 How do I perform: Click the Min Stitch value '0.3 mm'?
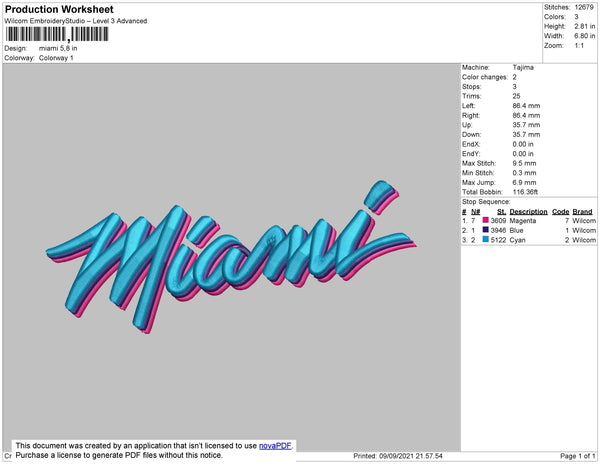tap(524, 173)
